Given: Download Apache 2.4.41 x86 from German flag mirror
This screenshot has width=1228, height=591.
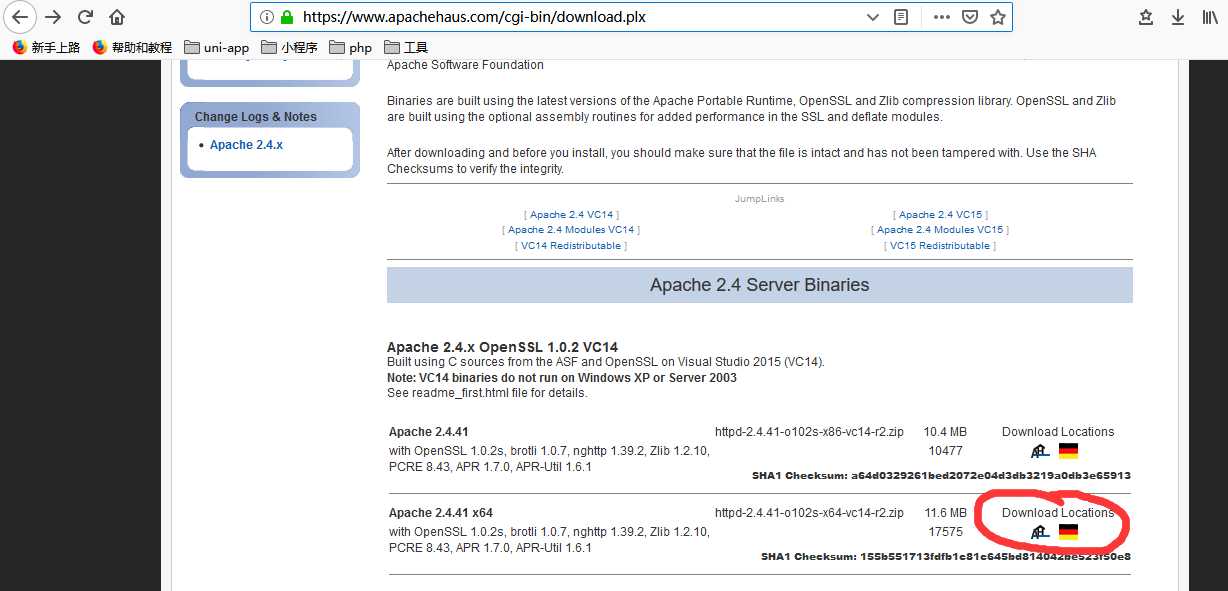Looking at the screenshot, I should pos(1068,451).
